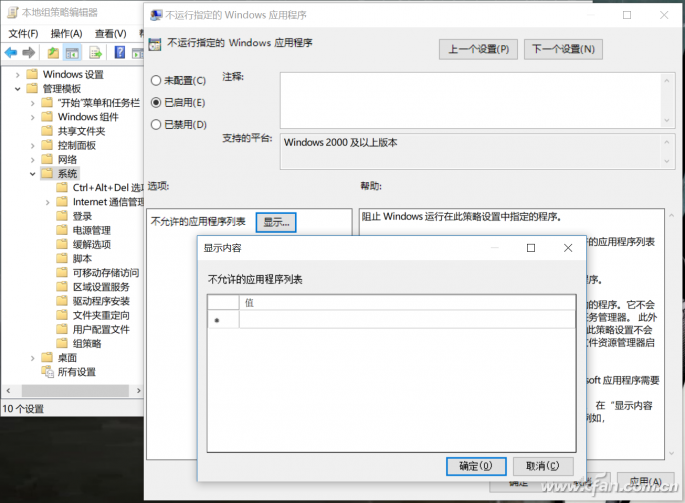The image size is (685, 503).
Task: Expand the 控制面板 tree node
Action: [32, 146]
